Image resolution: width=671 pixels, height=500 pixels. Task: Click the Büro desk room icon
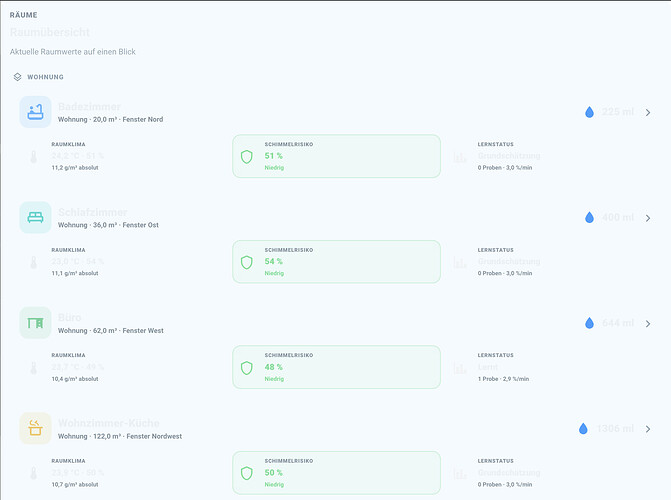pos(36,323)
